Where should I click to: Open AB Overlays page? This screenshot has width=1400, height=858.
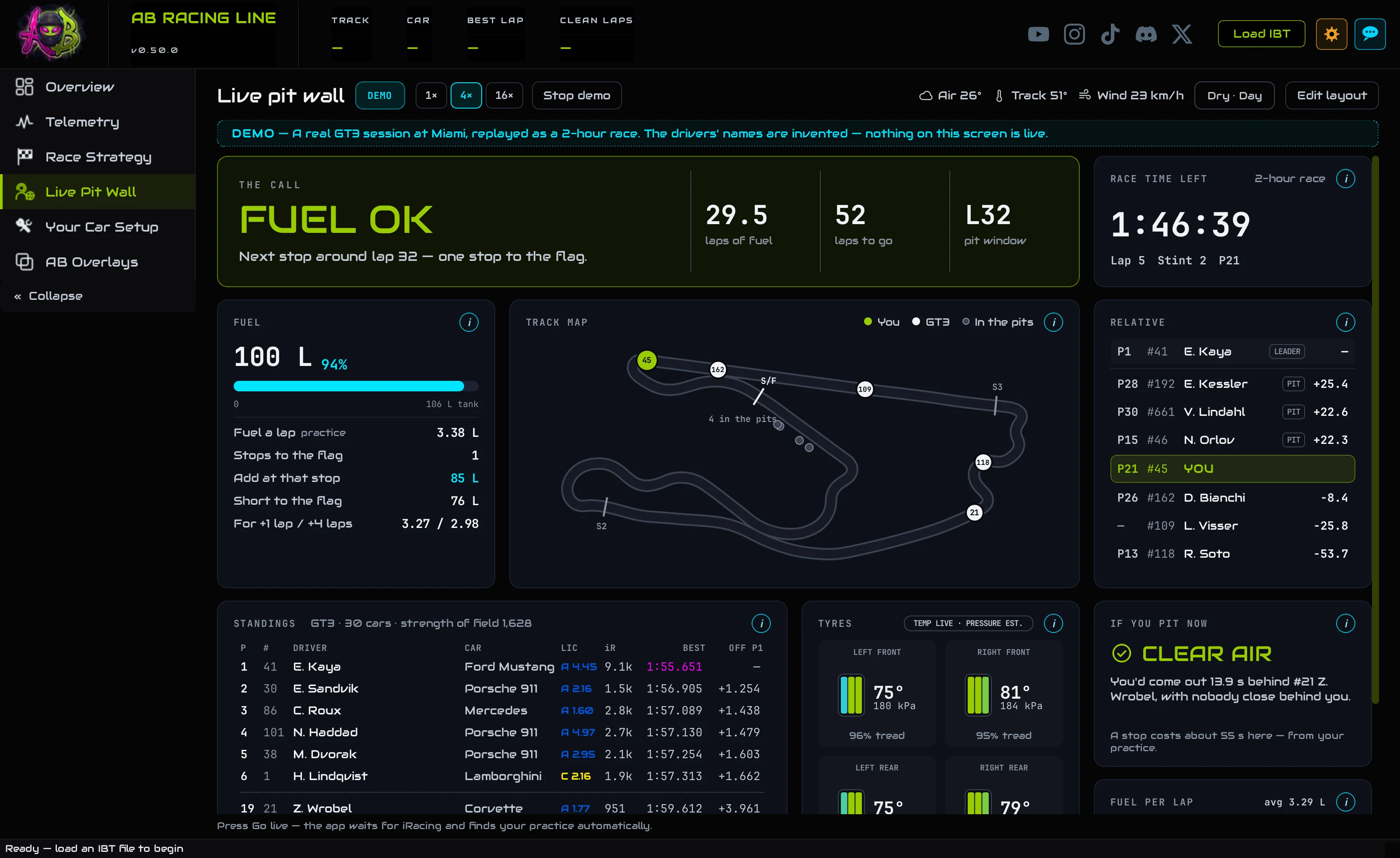pyautogui.click(x=98, y=261)
